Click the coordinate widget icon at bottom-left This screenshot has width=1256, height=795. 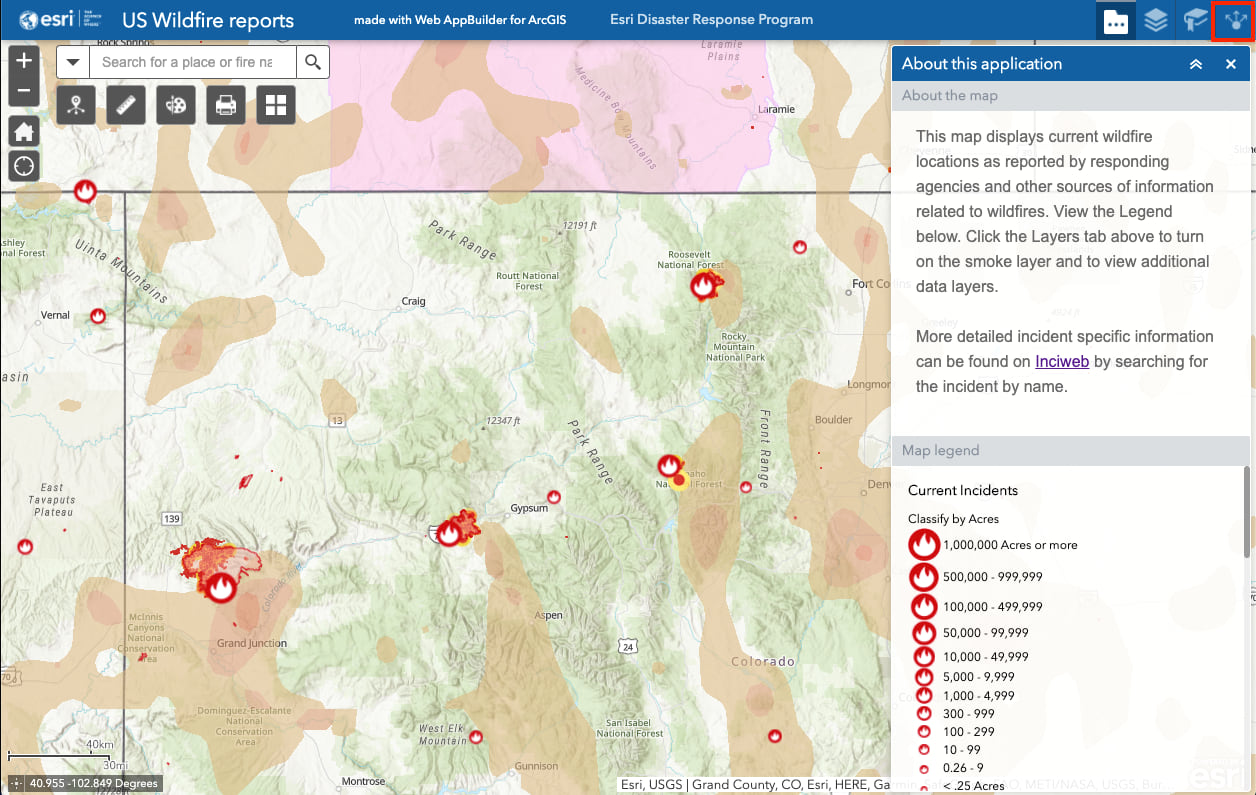(x=16, y=783)
